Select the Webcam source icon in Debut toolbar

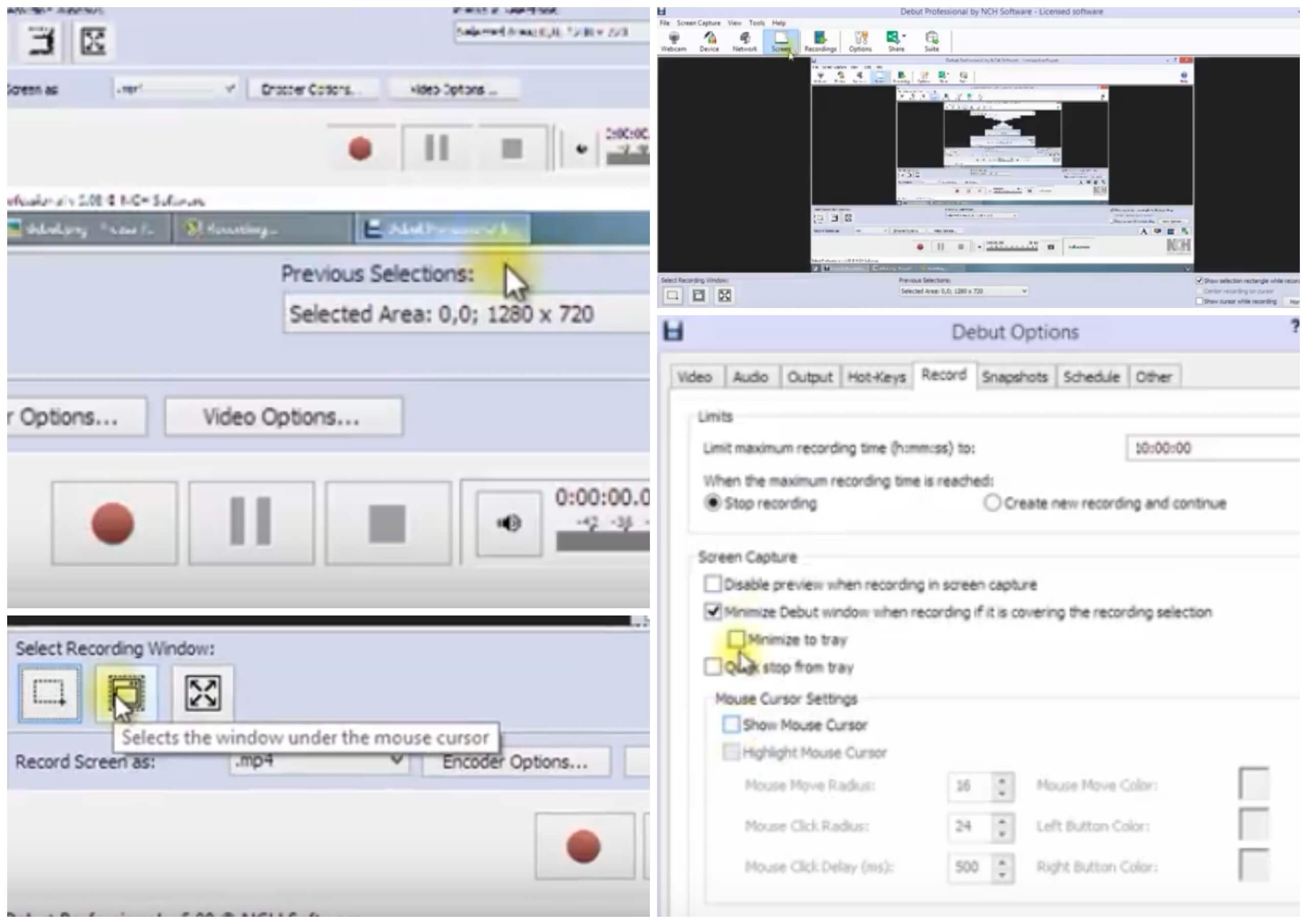pyautogui.click(x=673, y=41)
